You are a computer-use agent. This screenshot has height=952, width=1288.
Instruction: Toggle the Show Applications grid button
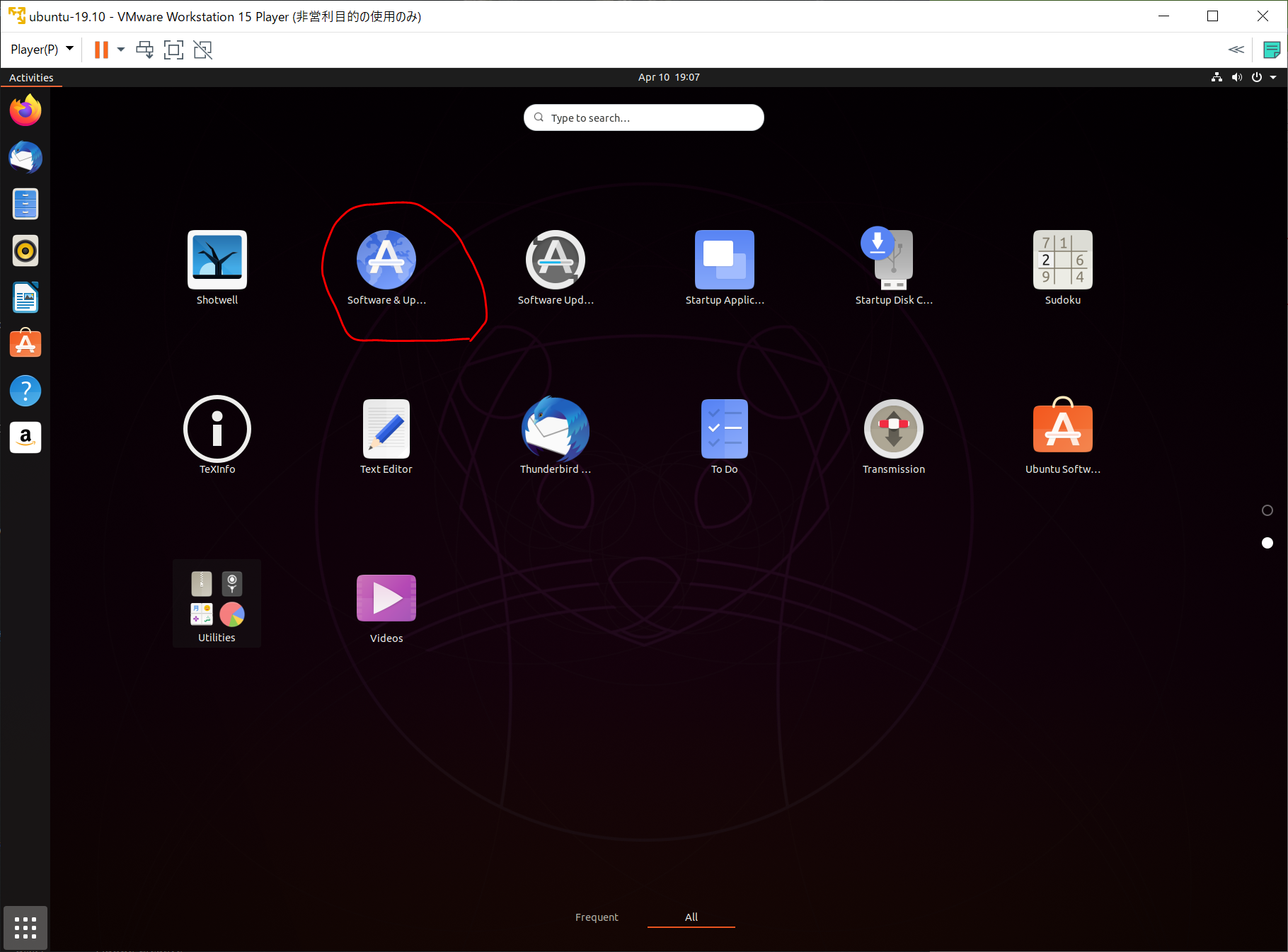[x=25, y=928]
